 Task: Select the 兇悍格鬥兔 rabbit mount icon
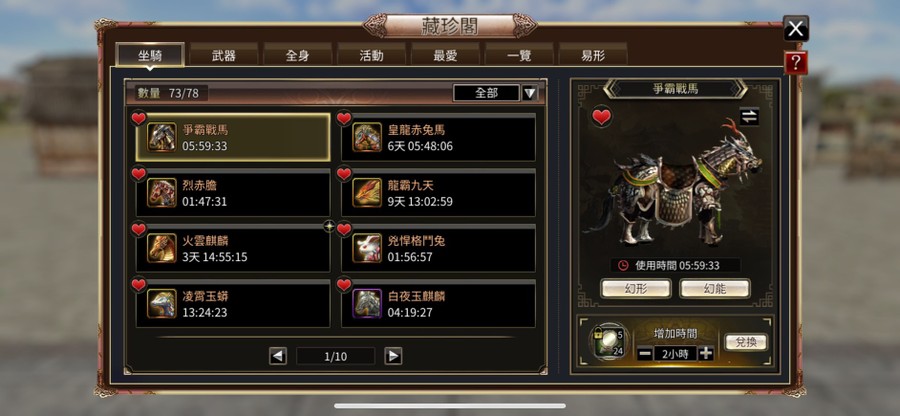tap(367, 248)
